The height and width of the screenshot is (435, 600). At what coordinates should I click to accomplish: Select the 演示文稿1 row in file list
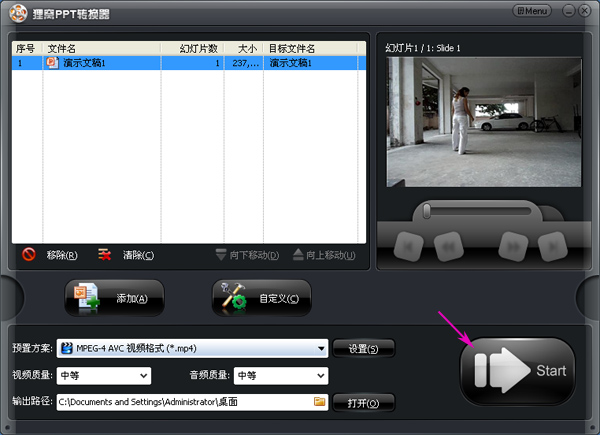click(x=189, y=63)
